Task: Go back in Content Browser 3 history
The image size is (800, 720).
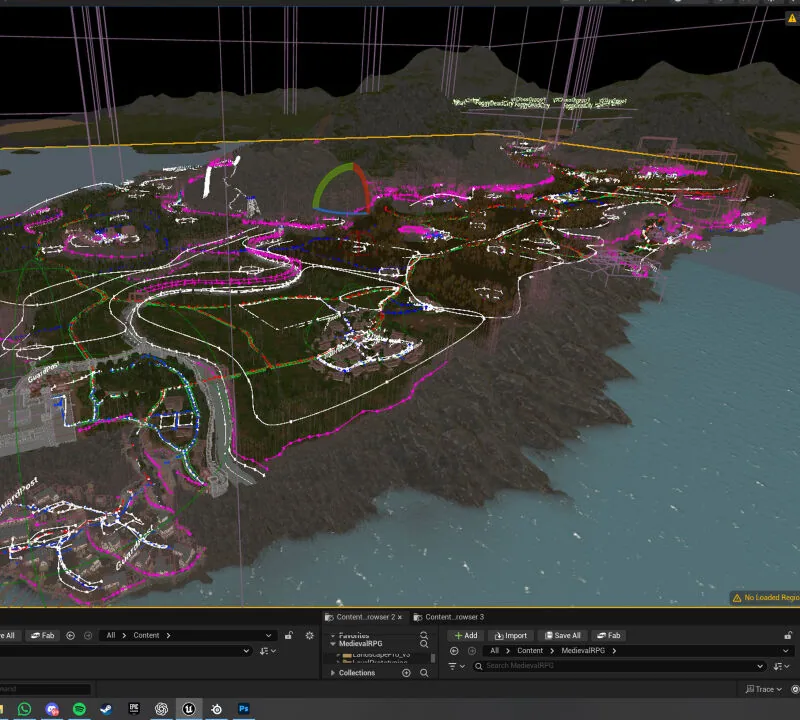Action: 454,651
